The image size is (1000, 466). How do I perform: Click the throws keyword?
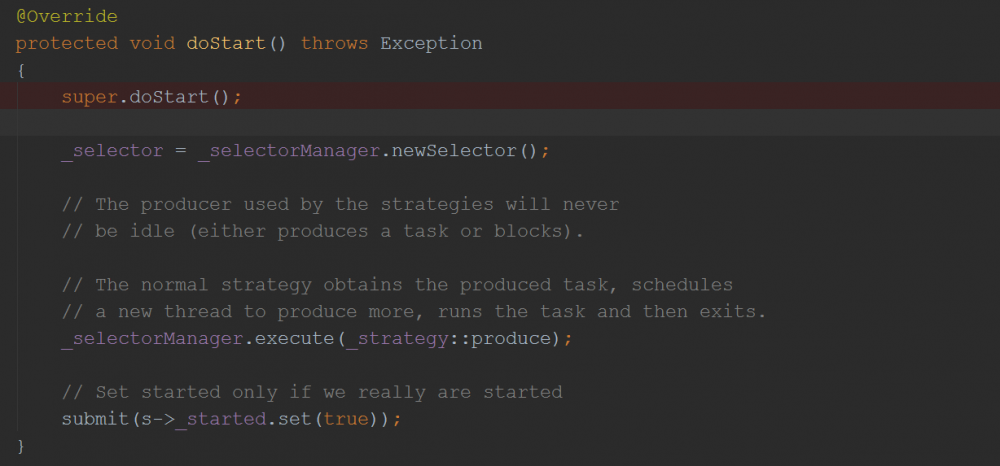(x=335, y=44)
